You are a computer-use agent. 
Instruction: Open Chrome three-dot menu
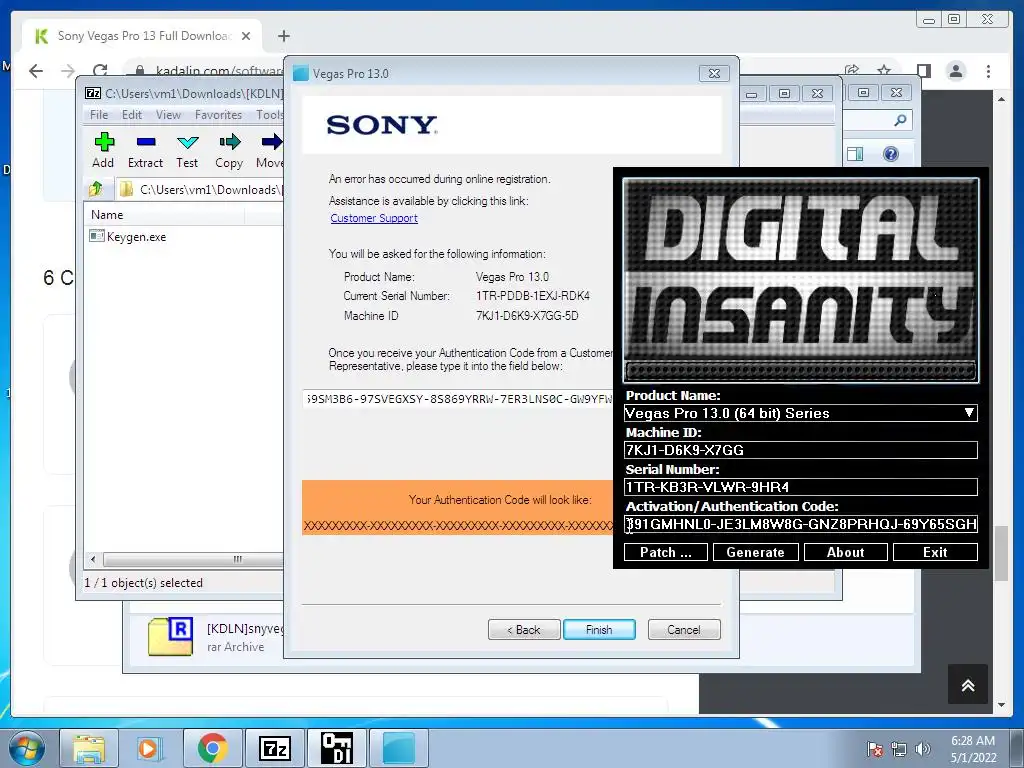click(988, 71)
